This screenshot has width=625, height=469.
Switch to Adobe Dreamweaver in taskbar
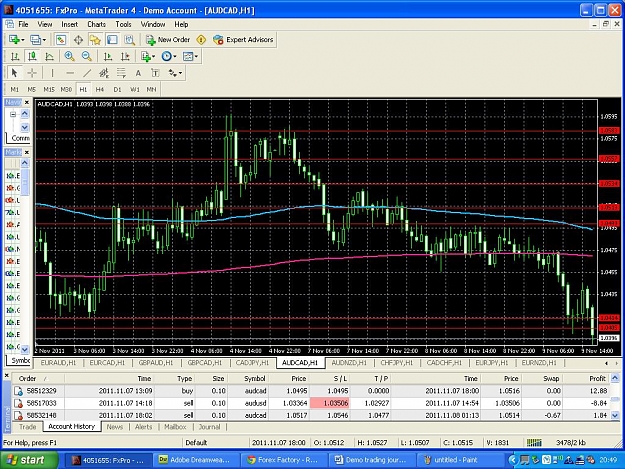(196, 460)
